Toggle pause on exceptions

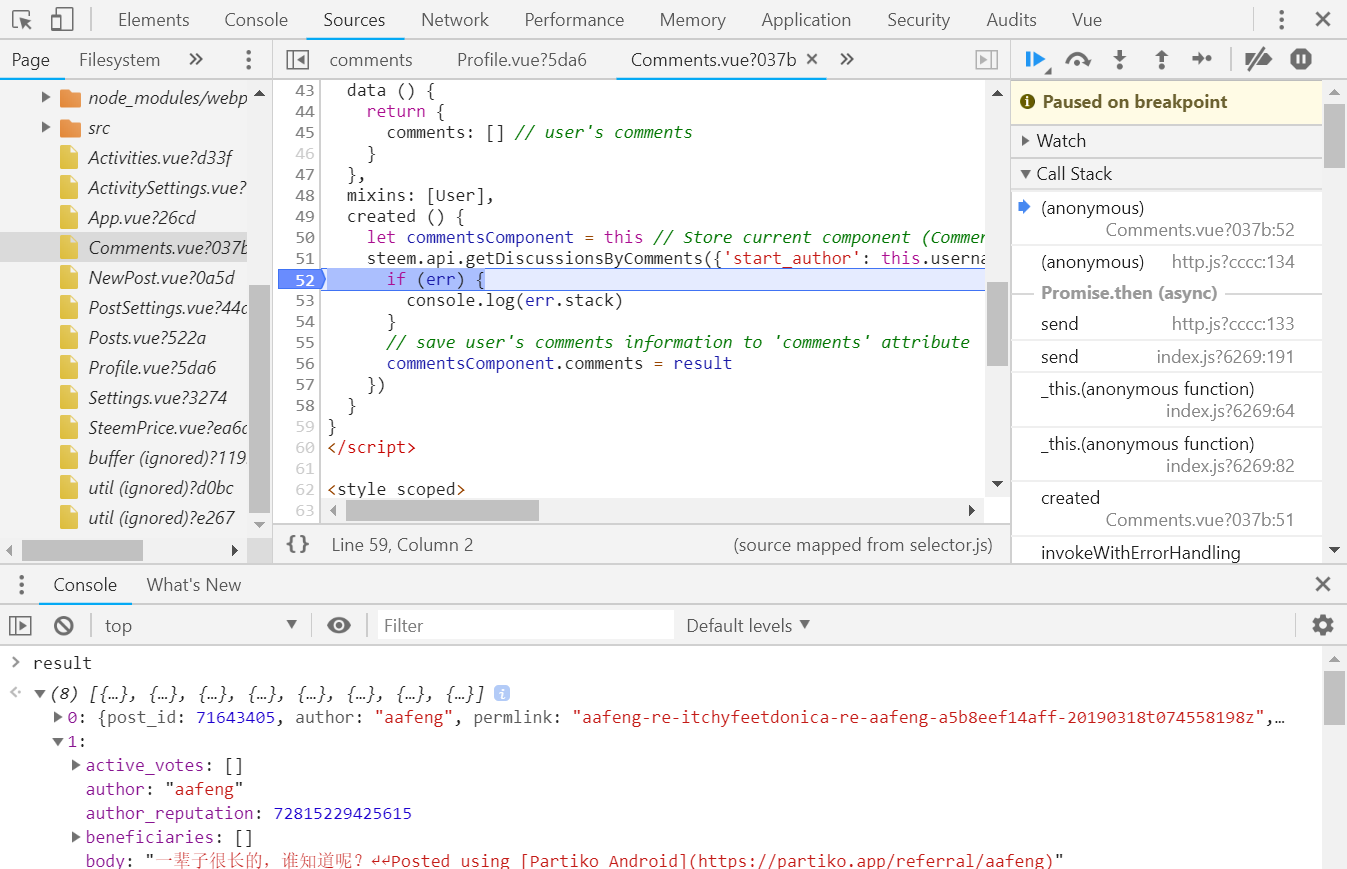click(x=1301, y=60)
